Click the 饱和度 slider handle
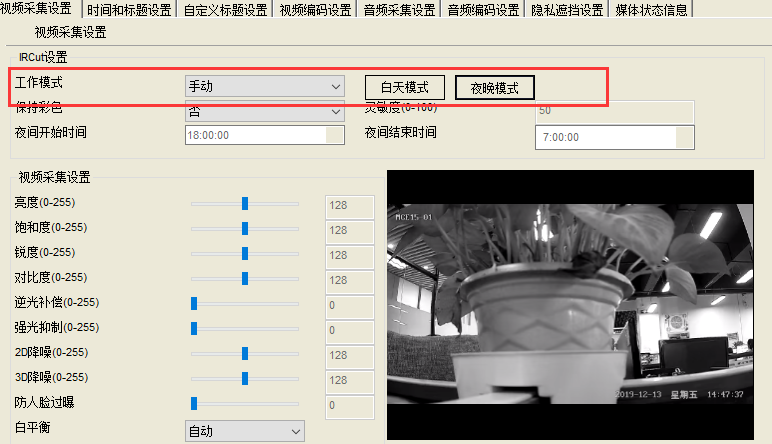Viewport: 772px width, 444px height. click(x=245, y=228)
